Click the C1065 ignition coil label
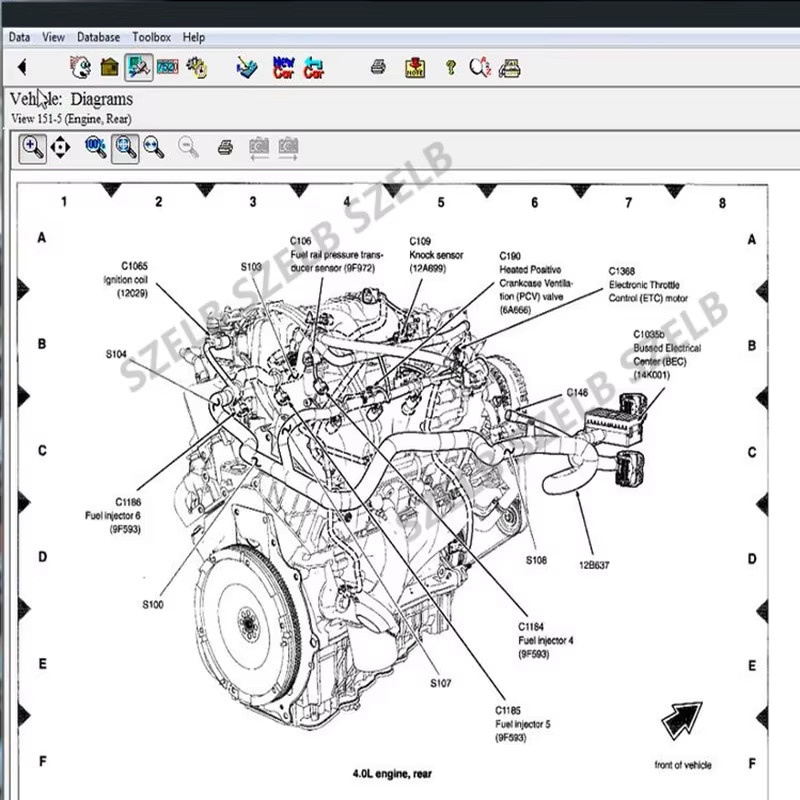 [x=127, y=280]
